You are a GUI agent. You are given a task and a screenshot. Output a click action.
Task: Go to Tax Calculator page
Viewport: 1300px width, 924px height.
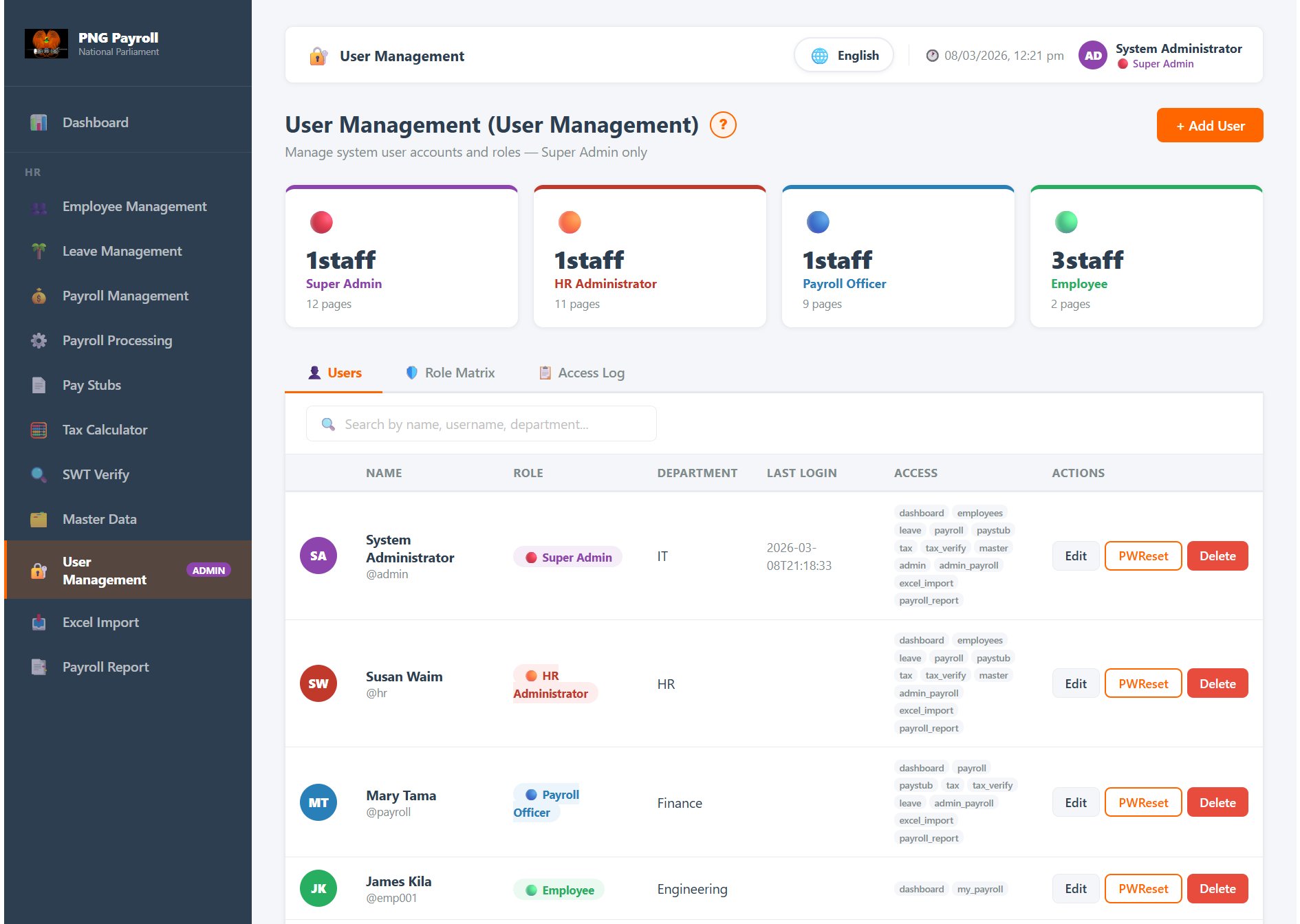[128, 430]
